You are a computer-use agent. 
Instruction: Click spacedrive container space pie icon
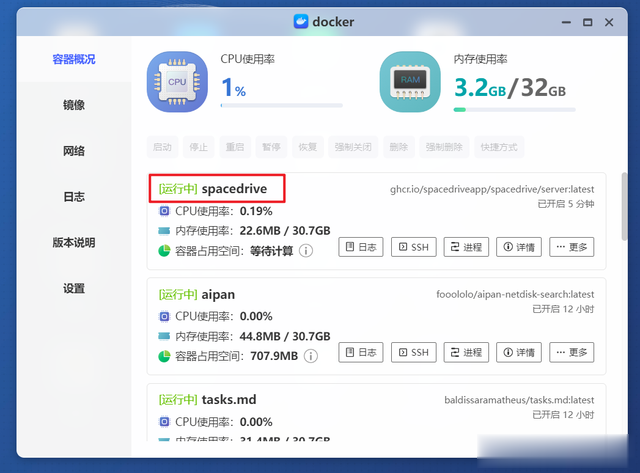[x=164, y=251]
